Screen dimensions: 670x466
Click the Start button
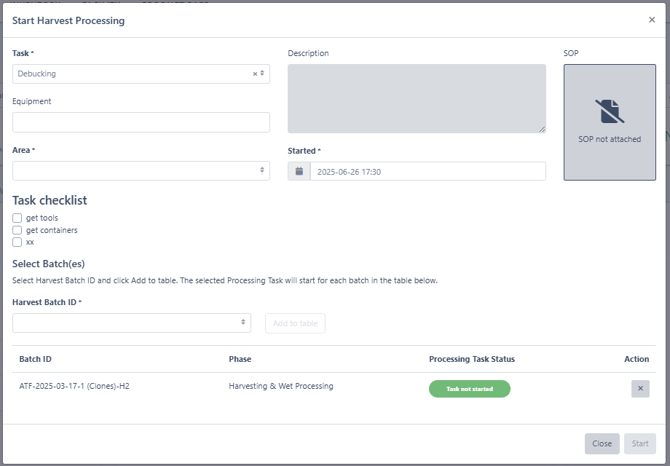[x=640, y=443]
